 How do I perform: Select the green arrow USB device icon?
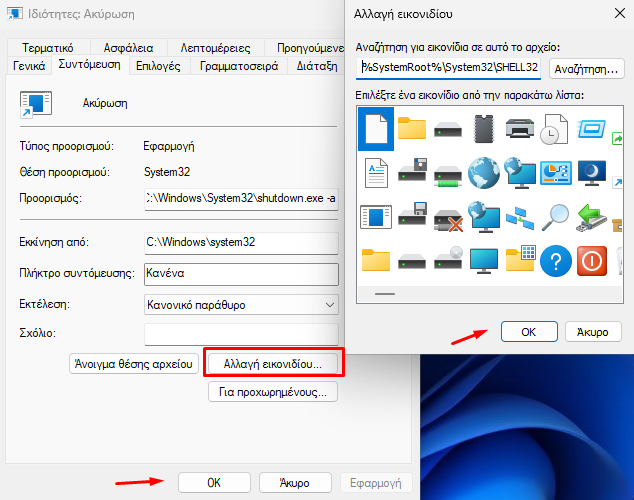(x=592, y=218)
